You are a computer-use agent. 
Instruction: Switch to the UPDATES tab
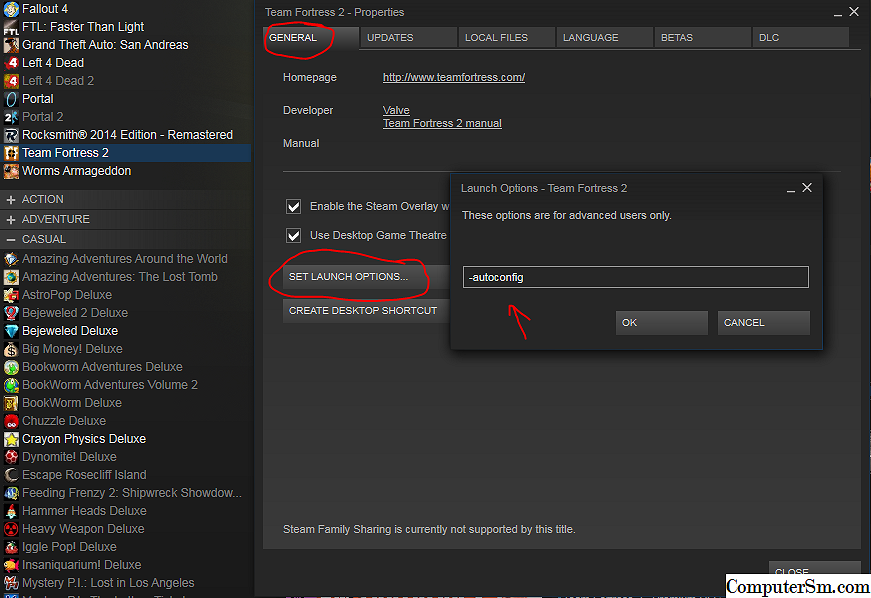tap(408, 38)
